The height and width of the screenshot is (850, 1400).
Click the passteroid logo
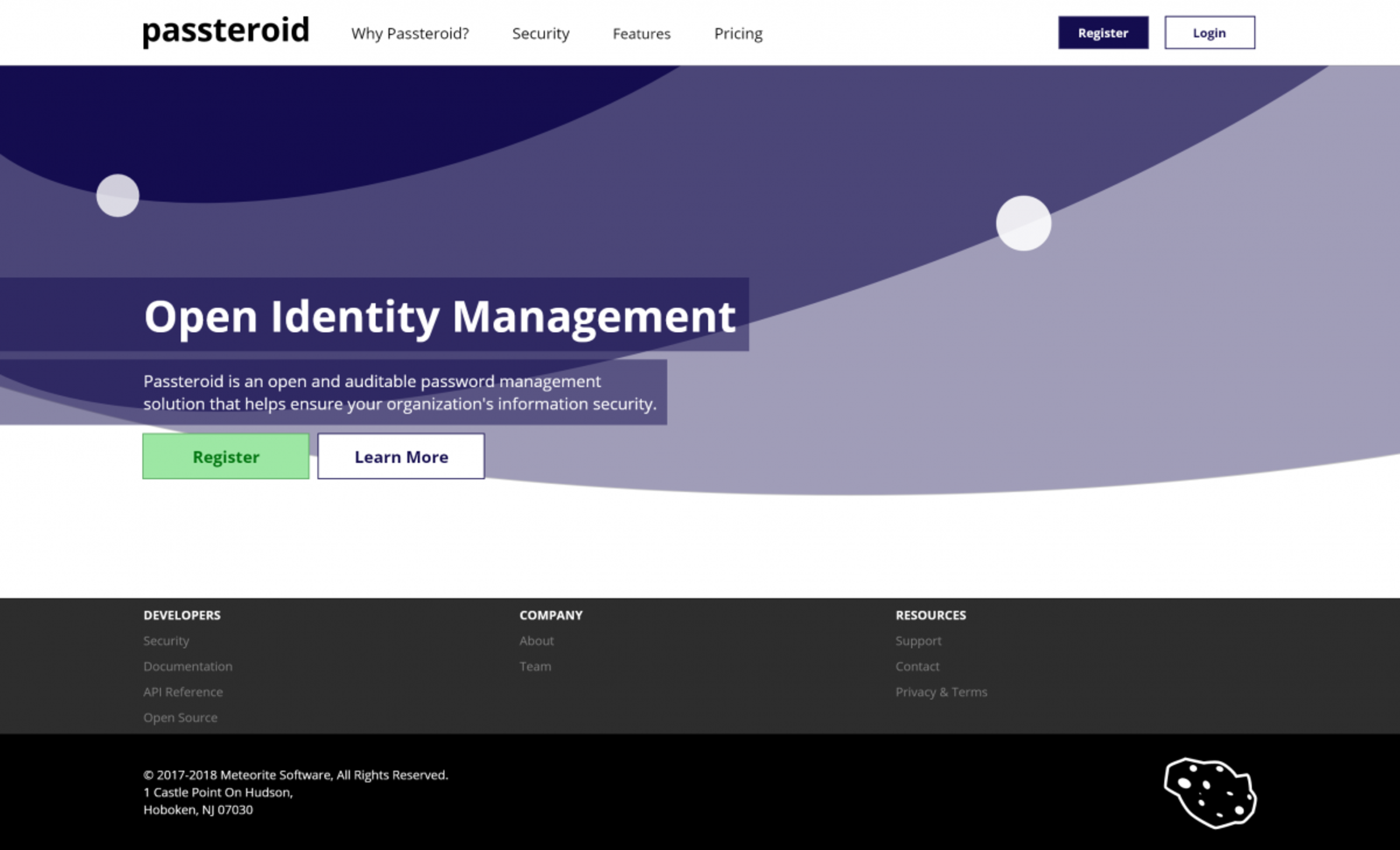pos(225,32)
